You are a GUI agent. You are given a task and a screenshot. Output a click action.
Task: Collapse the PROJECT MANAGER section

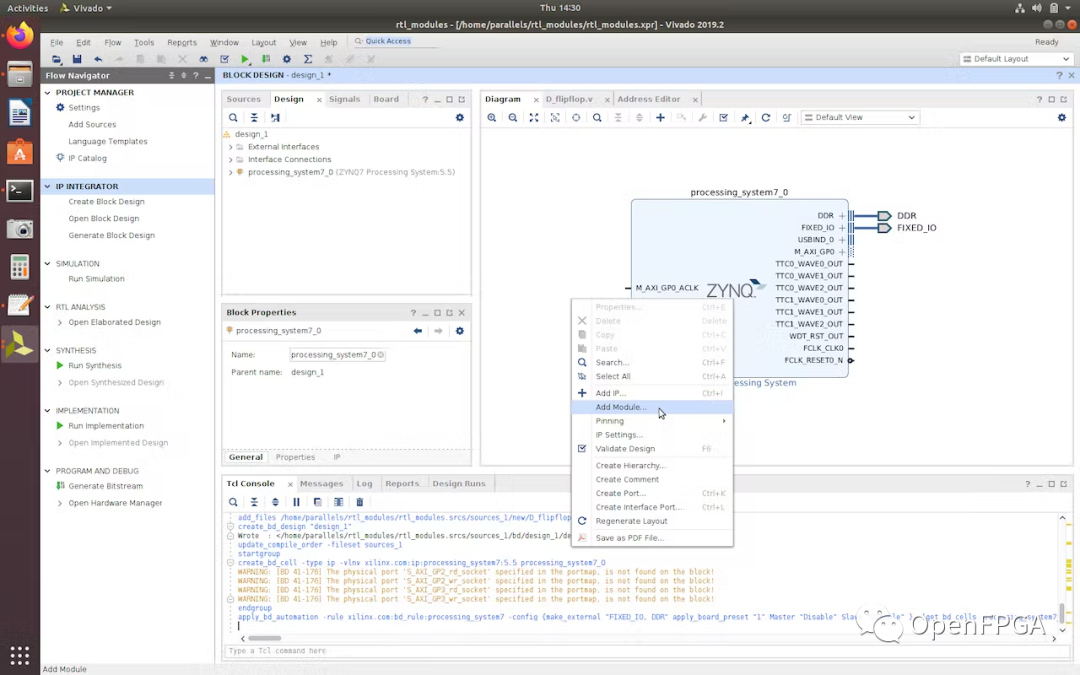[x=47, y=92]
